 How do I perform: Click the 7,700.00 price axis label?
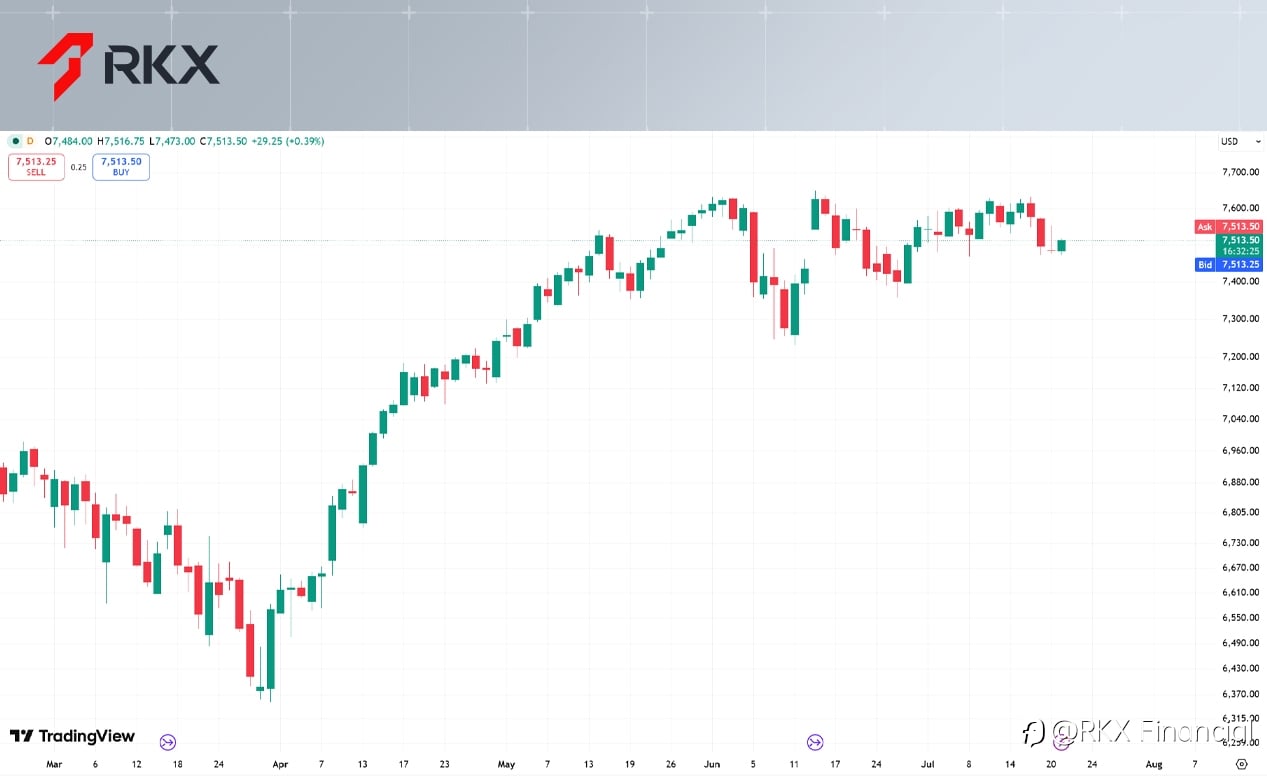point(1240,172)
